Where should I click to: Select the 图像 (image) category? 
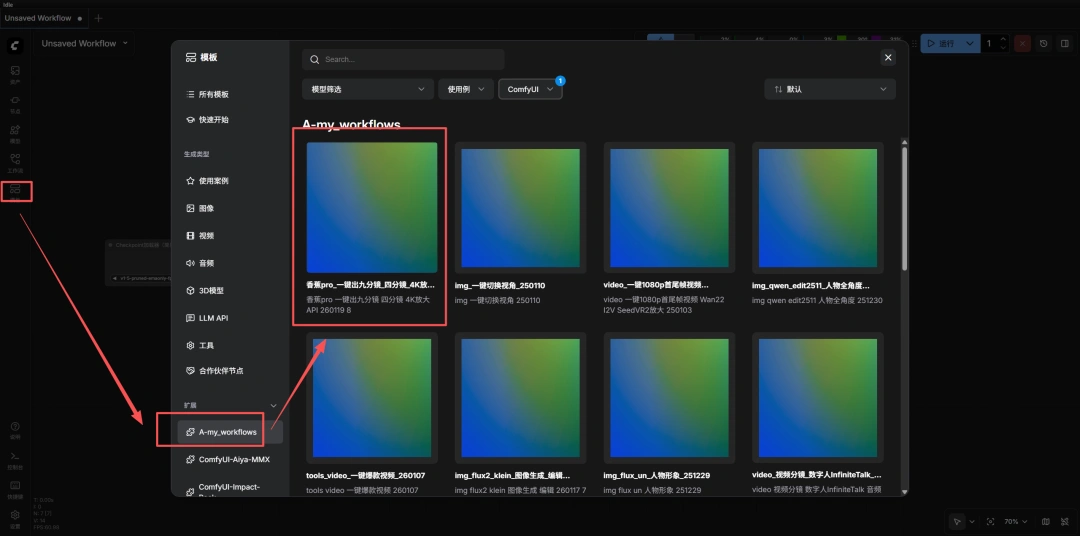(206, 208)
